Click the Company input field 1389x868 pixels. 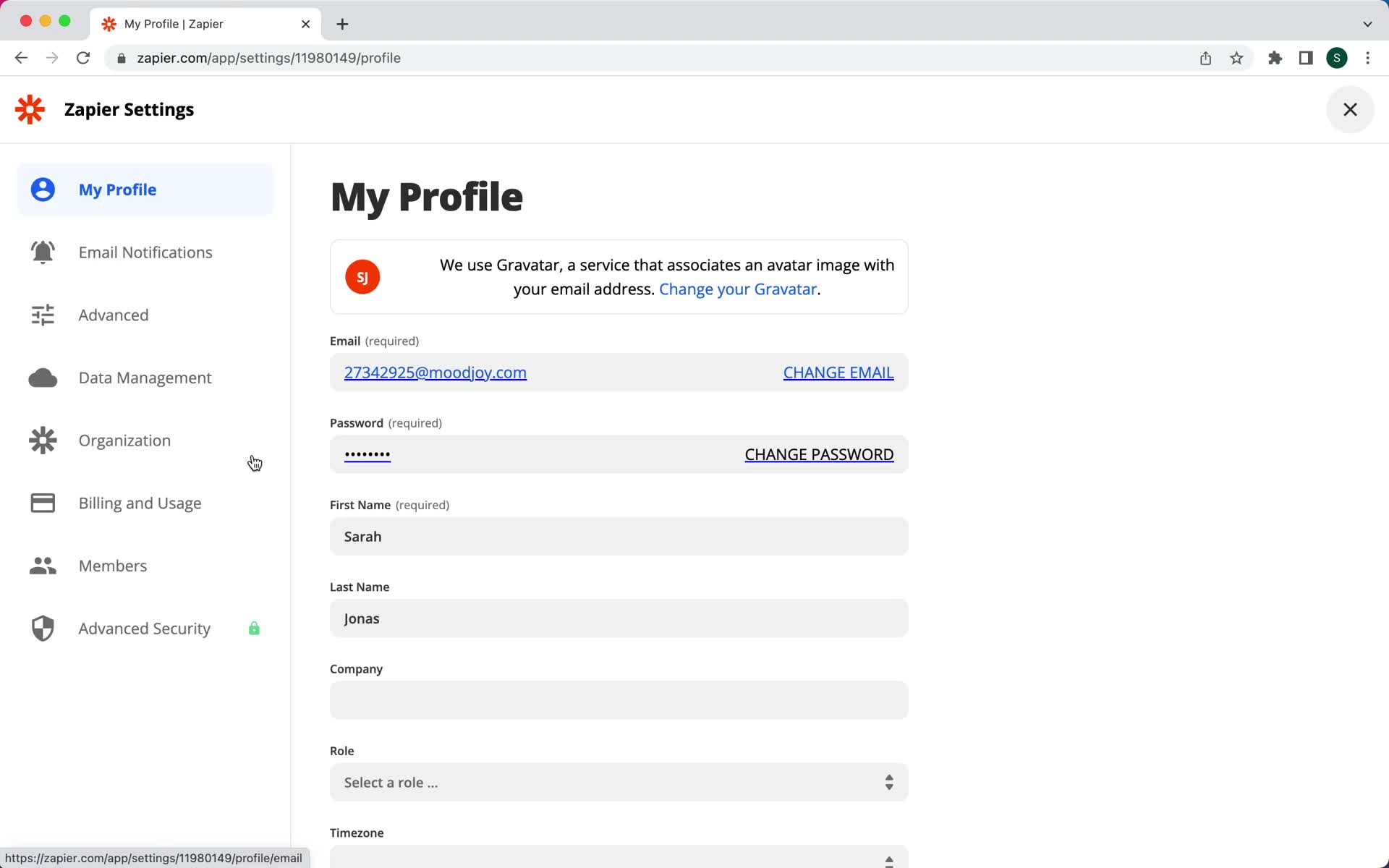pyautogui.click(x=619, y=700)
